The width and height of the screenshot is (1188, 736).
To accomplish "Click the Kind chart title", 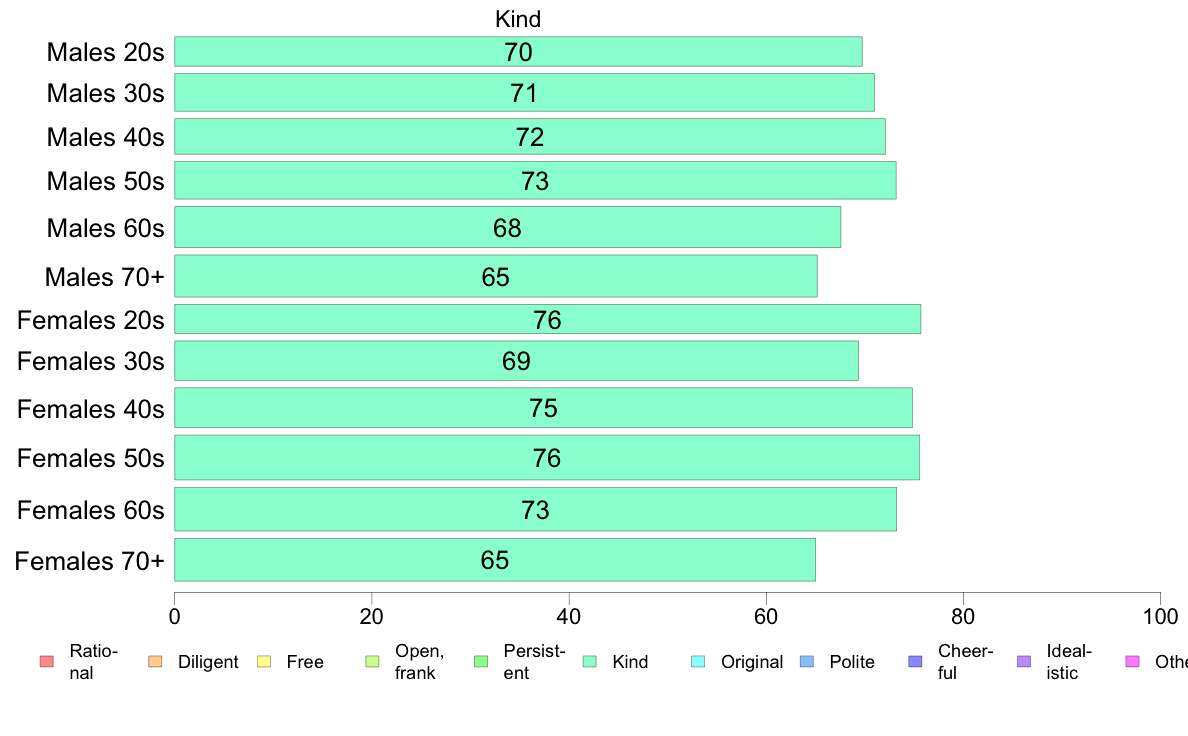I will [x=518, y=19].
